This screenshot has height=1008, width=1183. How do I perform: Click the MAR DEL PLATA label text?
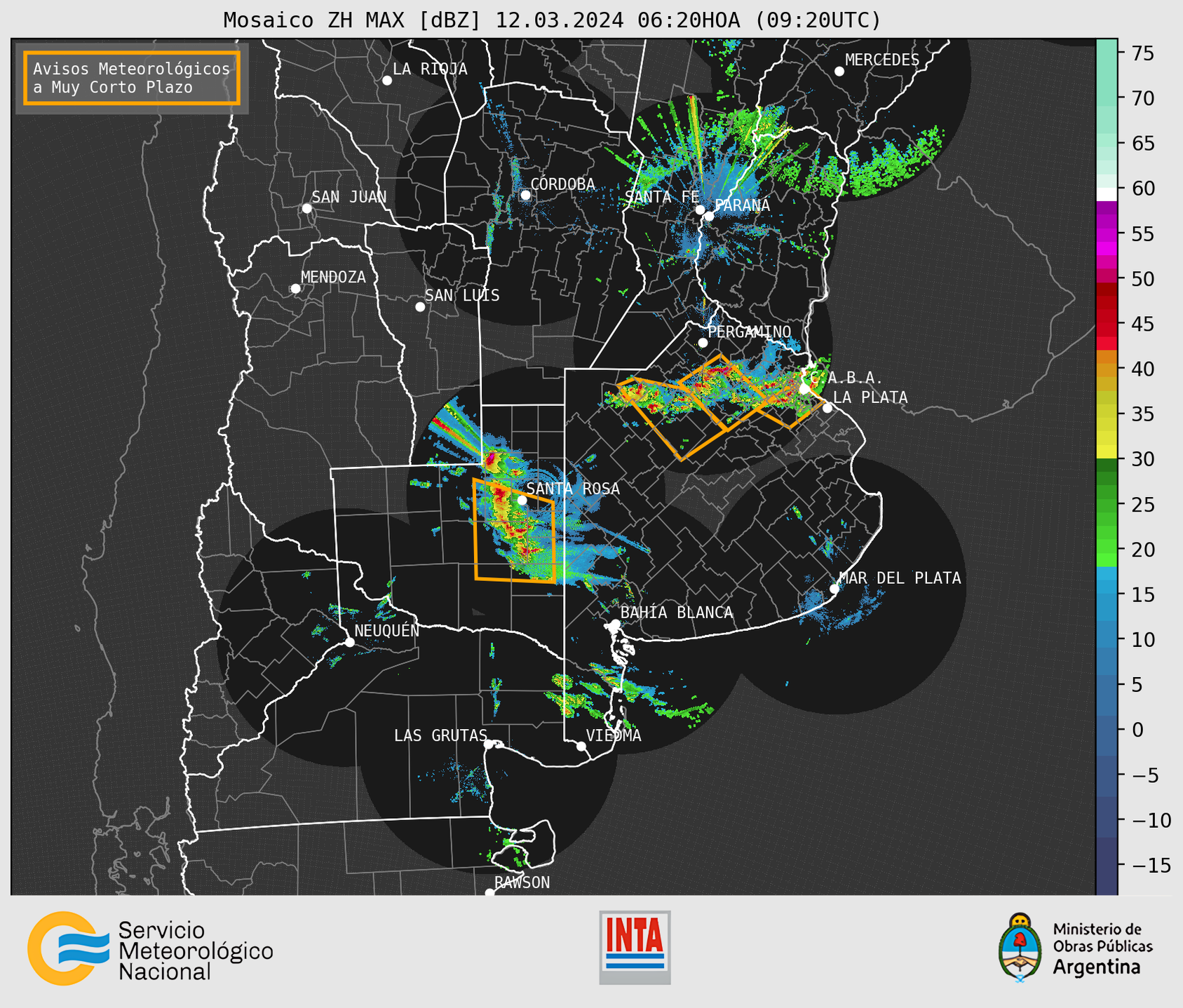point(900,578)
